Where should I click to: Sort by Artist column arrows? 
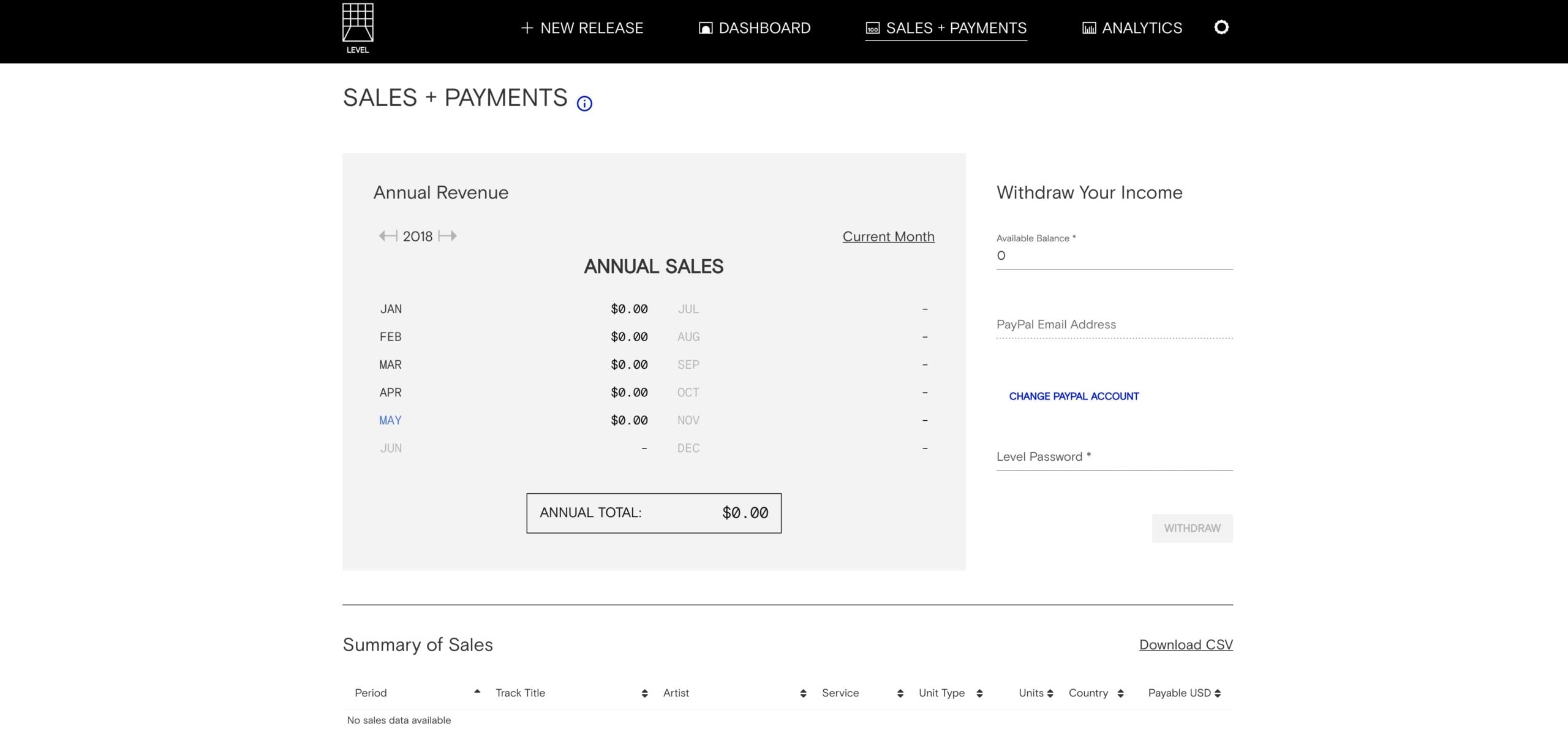803,693
